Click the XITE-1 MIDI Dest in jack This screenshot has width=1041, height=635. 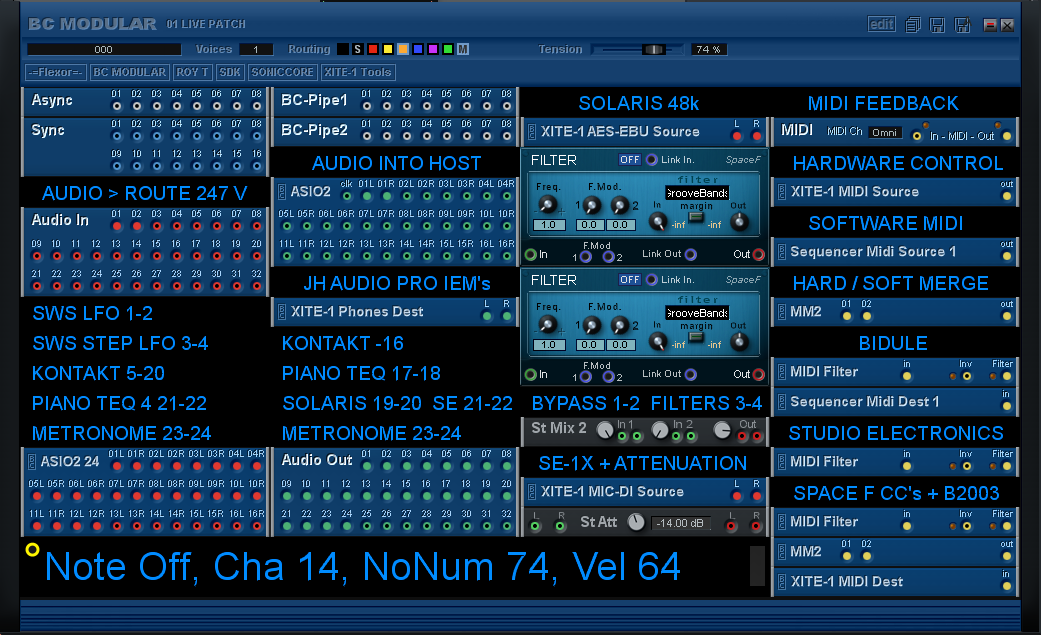[x=1007, y=587]
